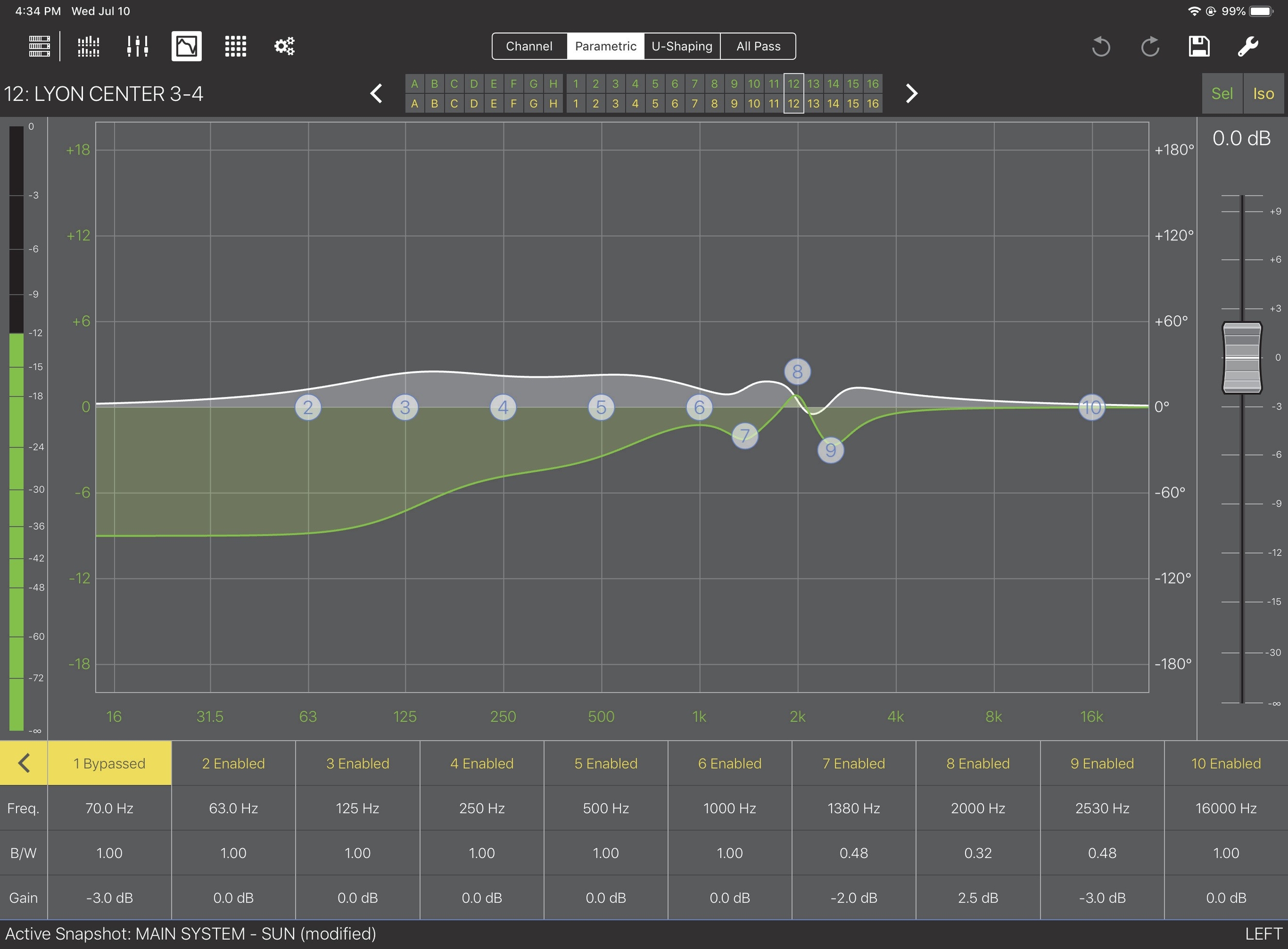Open the matrix grid icon
Viewport: 1288px width, 949px height.
235,46
